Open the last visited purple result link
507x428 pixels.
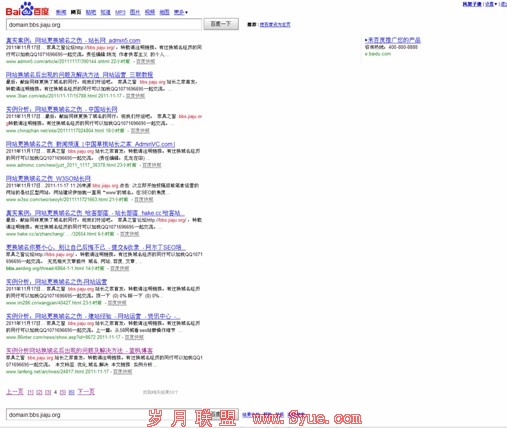79,351
